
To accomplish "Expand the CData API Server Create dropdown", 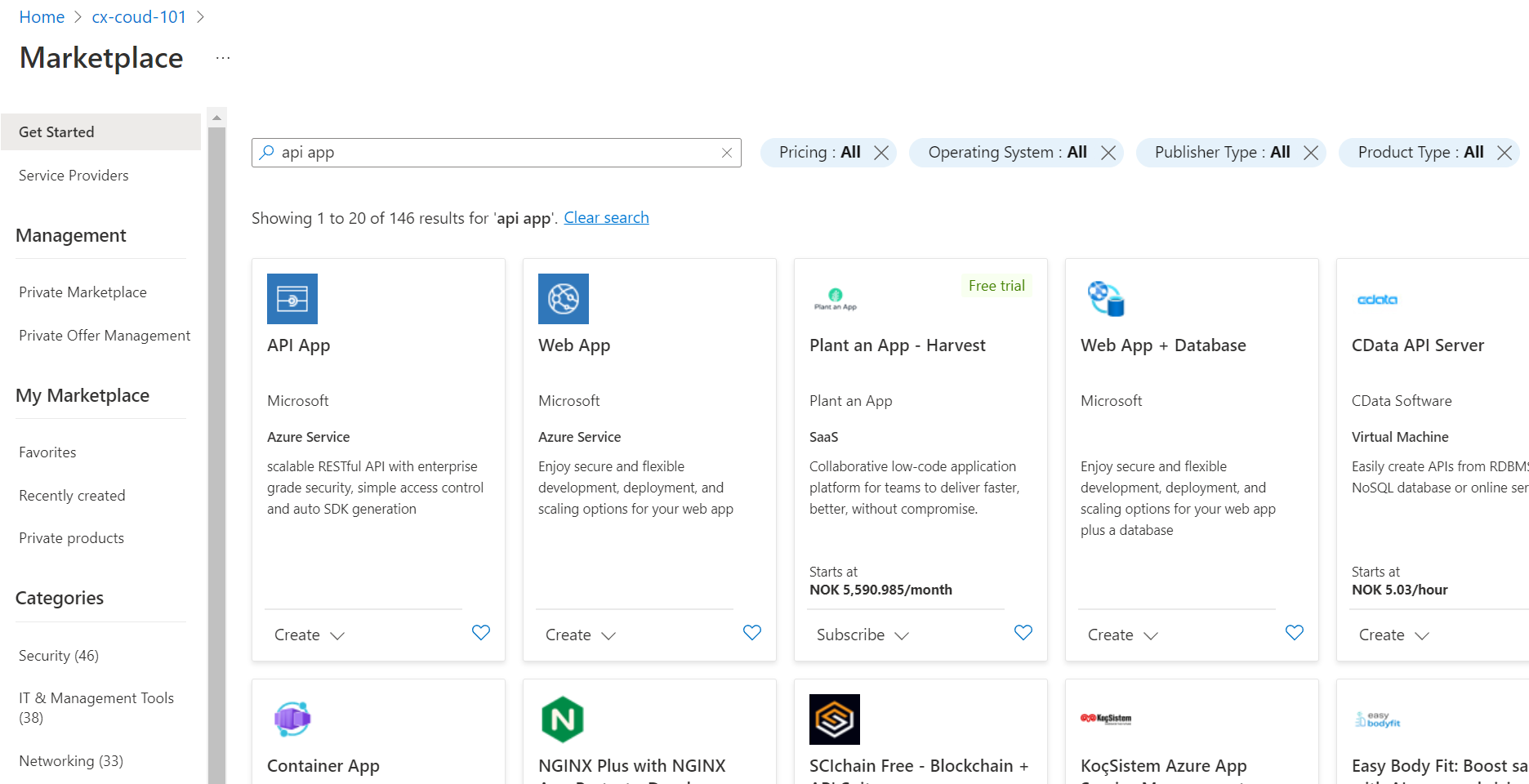I will (1395, 635).
